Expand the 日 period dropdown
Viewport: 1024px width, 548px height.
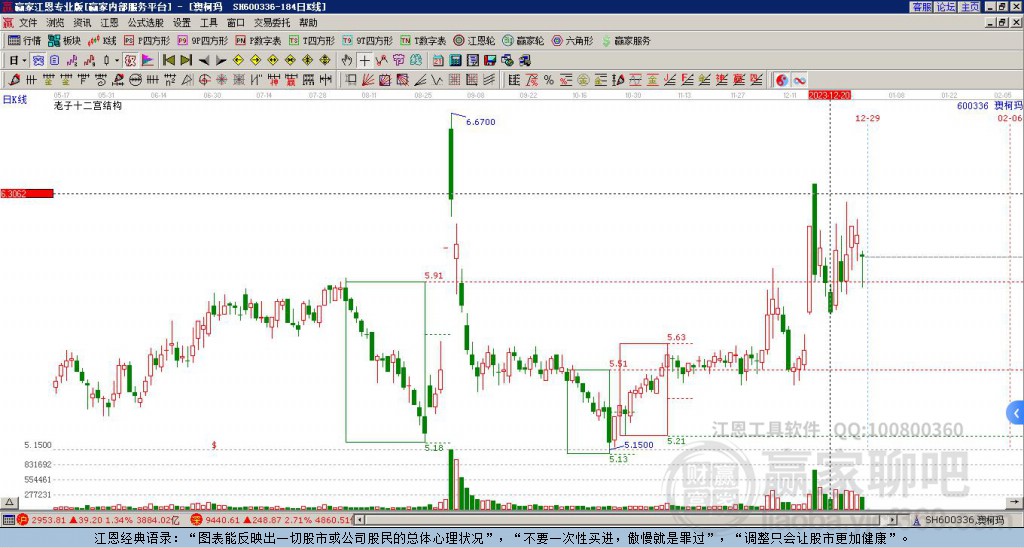tap(24, 61)
